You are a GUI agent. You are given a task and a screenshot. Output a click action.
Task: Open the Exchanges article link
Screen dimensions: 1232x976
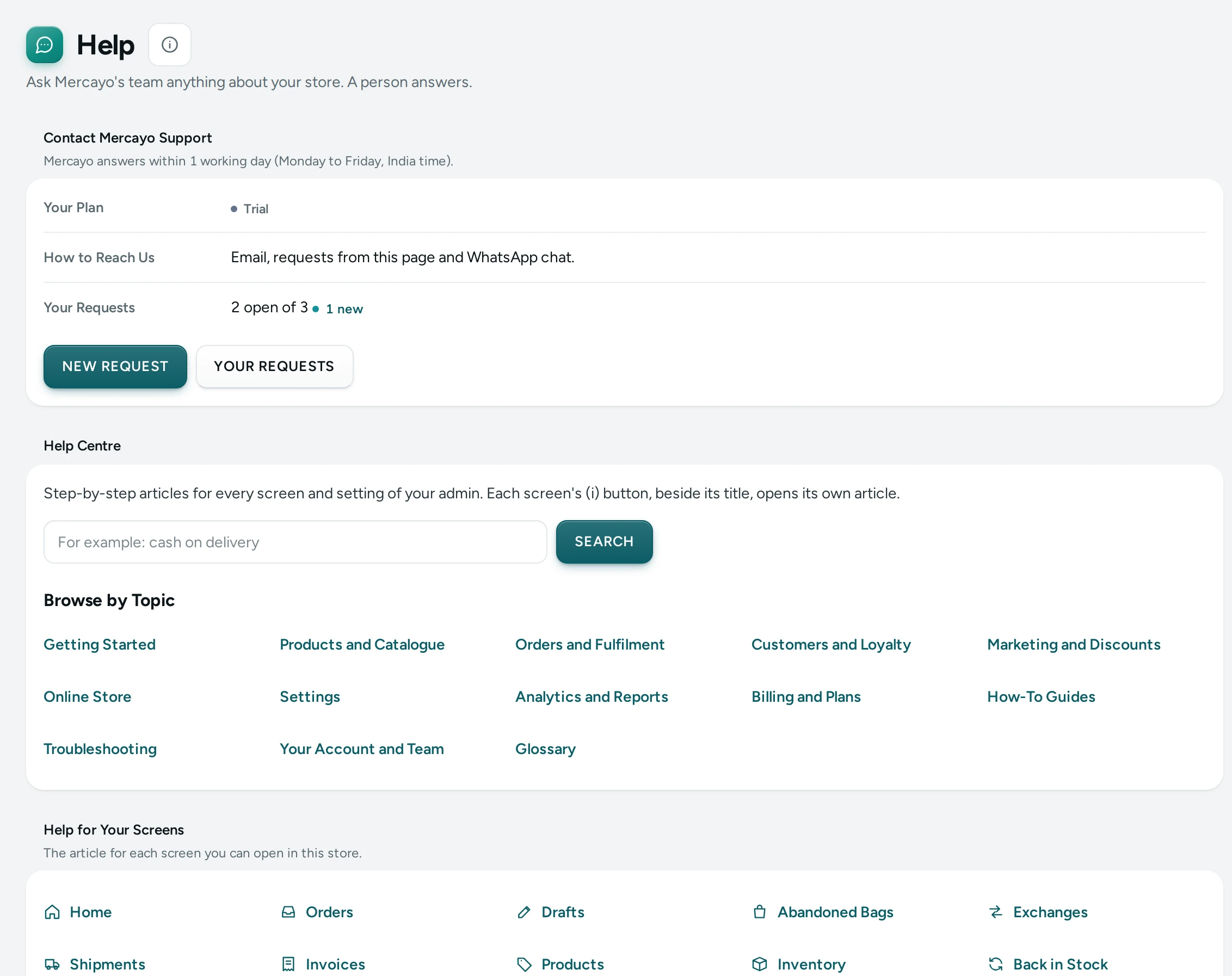[x=1050, y=912]
